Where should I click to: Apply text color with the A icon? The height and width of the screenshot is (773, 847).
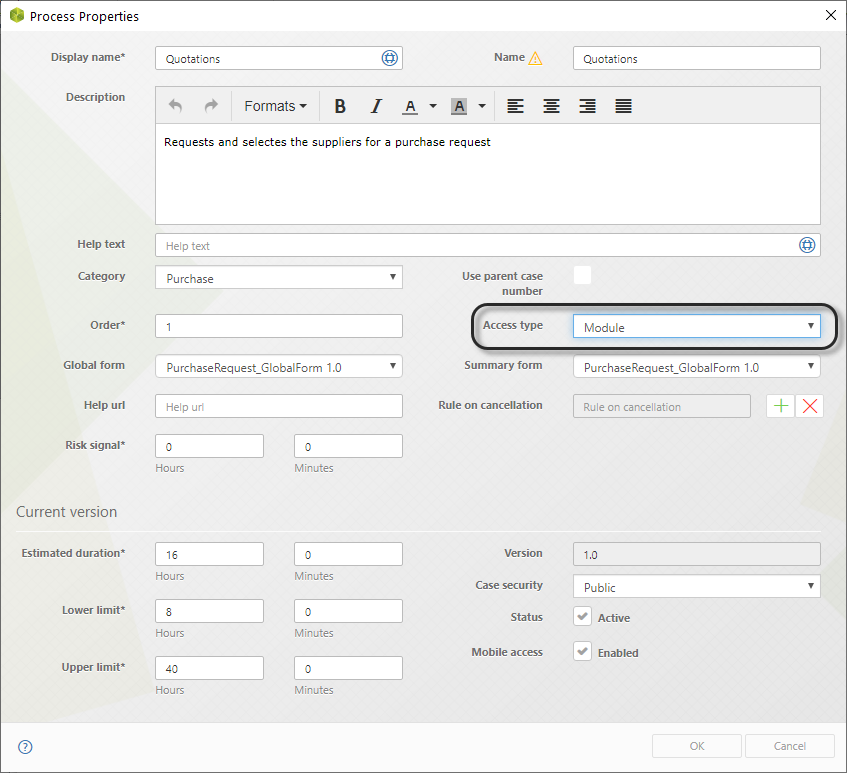(410, 106)
